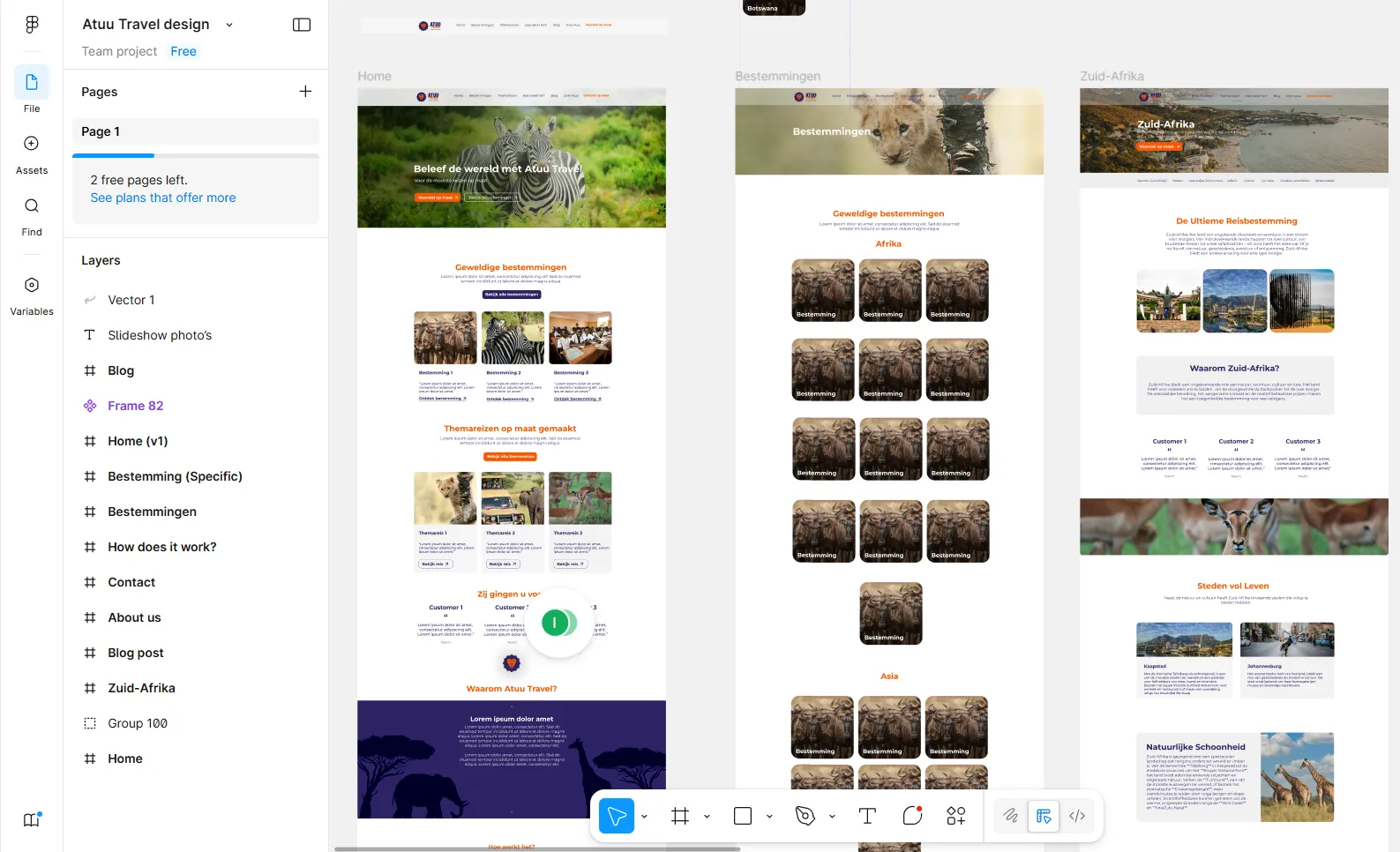The image size is (1400, 852).
Task: Collapse the left sidebar panel
Action: coord(302,25)
